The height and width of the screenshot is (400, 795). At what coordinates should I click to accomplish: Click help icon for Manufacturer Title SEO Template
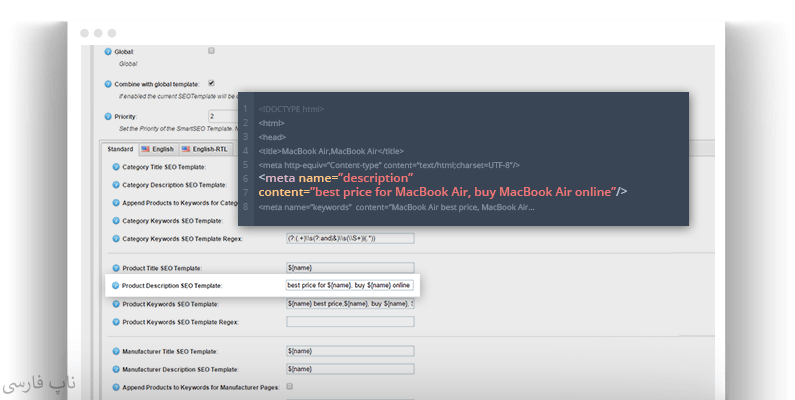[116, 351]
